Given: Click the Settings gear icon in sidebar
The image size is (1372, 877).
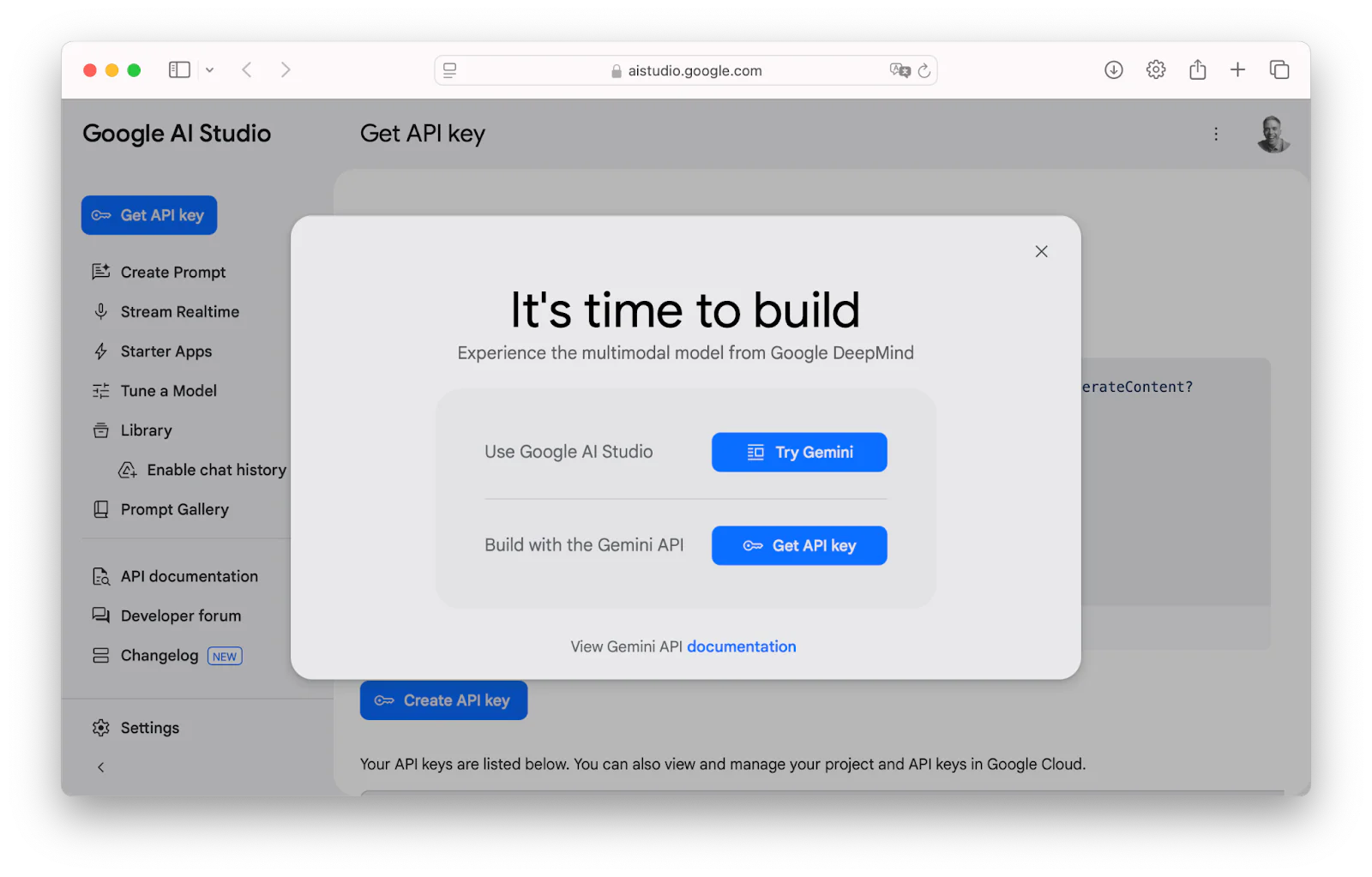Looking at the screenshot, I should [x=101, y=728].
